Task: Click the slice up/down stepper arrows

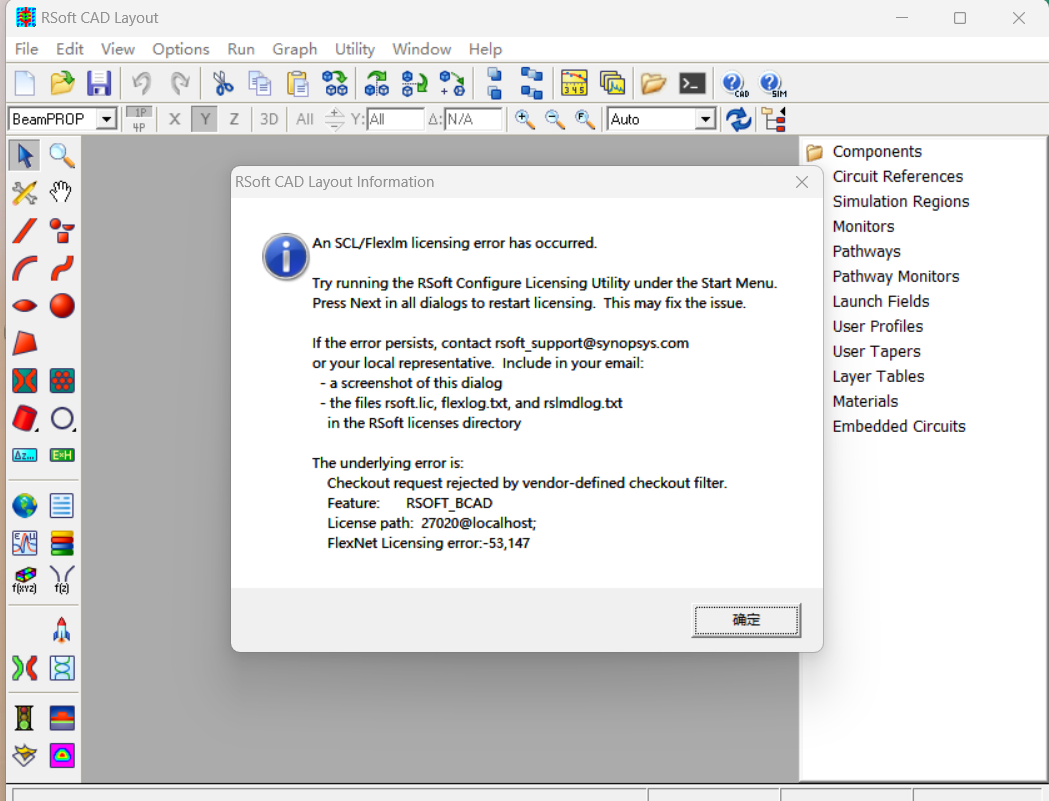Action: [x=335, y=119]
